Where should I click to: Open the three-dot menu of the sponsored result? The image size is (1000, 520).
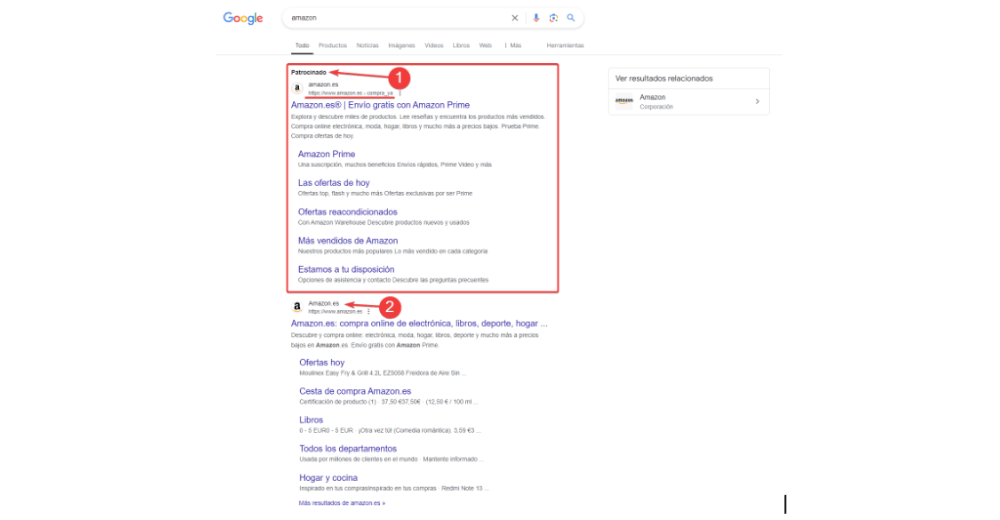click(x=400, y=93)
